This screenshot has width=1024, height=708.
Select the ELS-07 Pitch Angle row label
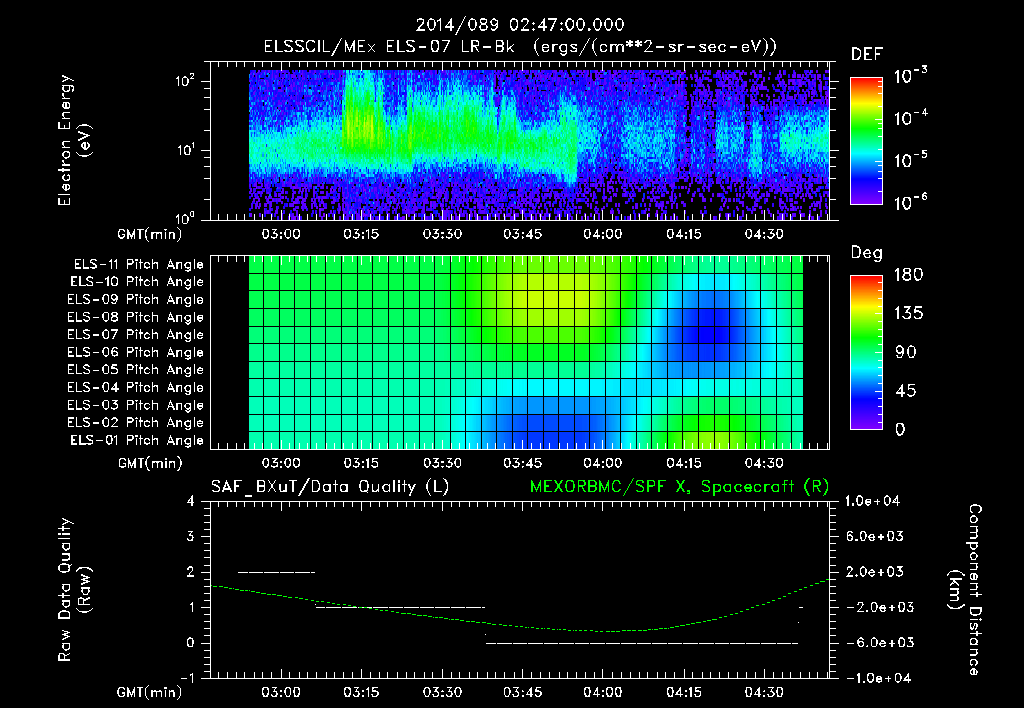point(136,335)
